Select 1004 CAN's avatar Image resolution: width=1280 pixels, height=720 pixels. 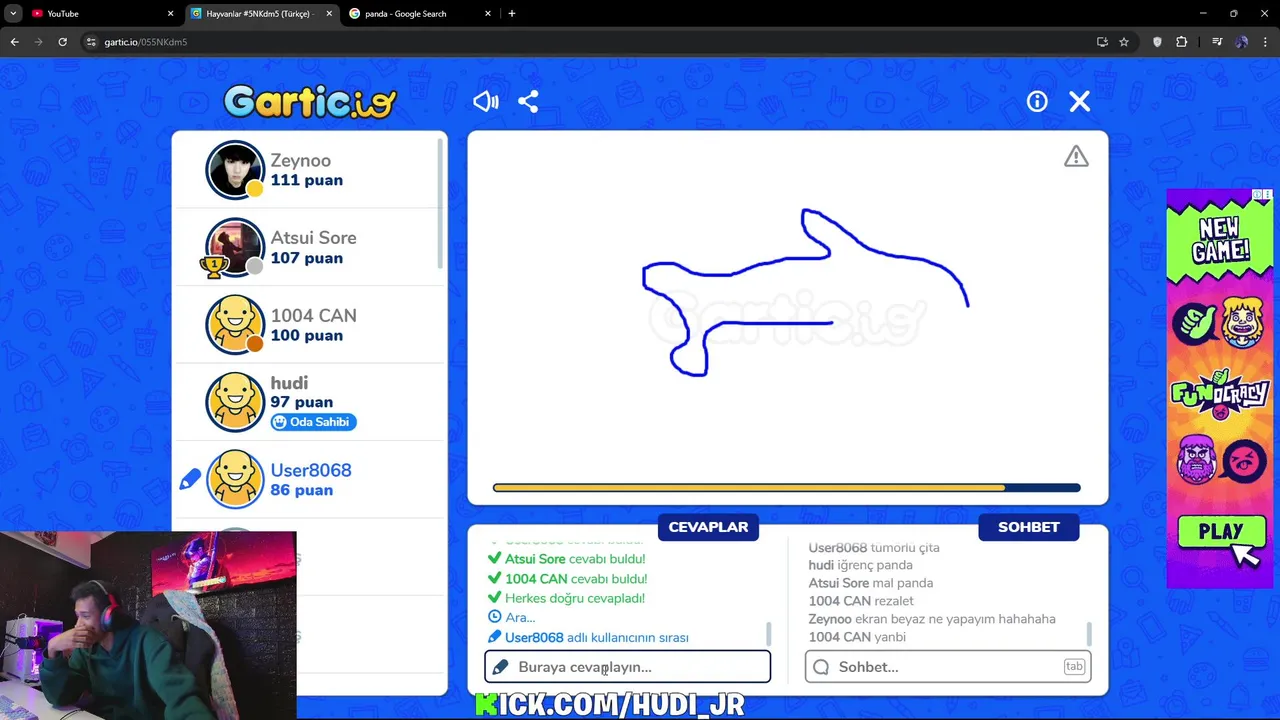[235, 324]
